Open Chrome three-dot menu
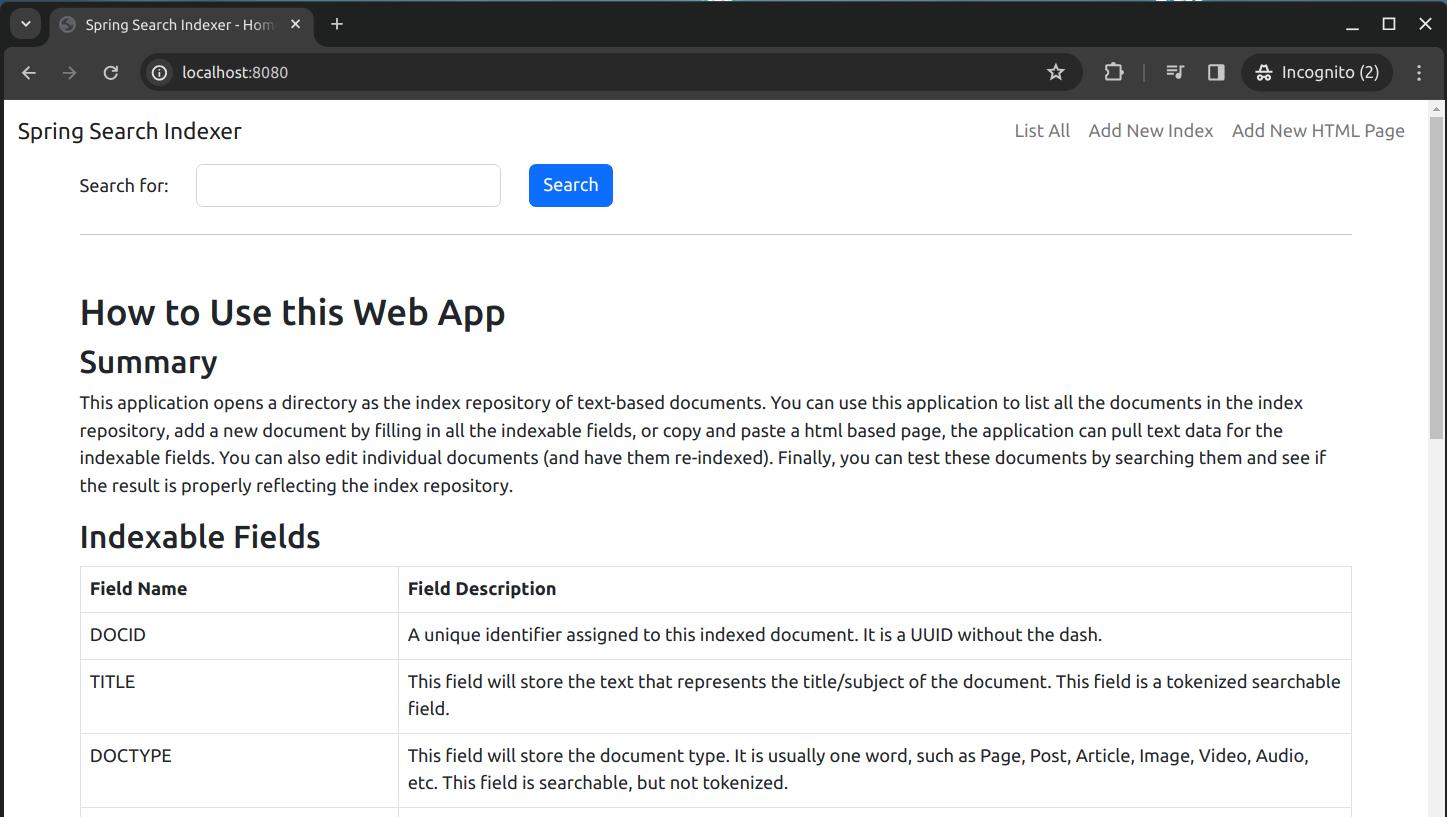The image size is (1447, 817). [x=1418, y=72]
